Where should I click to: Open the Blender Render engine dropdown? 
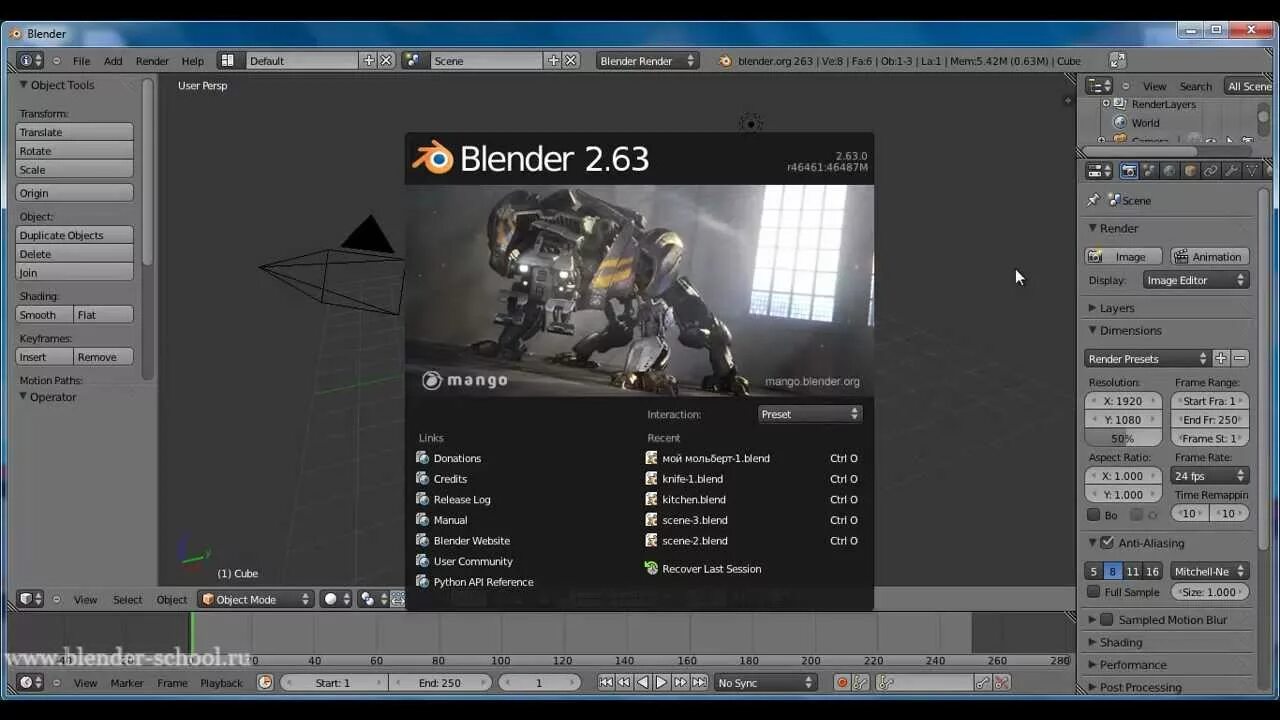647,61
